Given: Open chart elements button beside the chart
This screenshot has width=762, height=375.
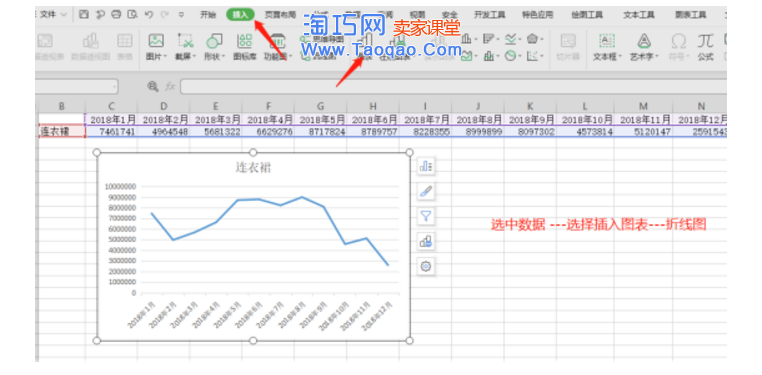Looking at the screenshot, I should [426, 166].
